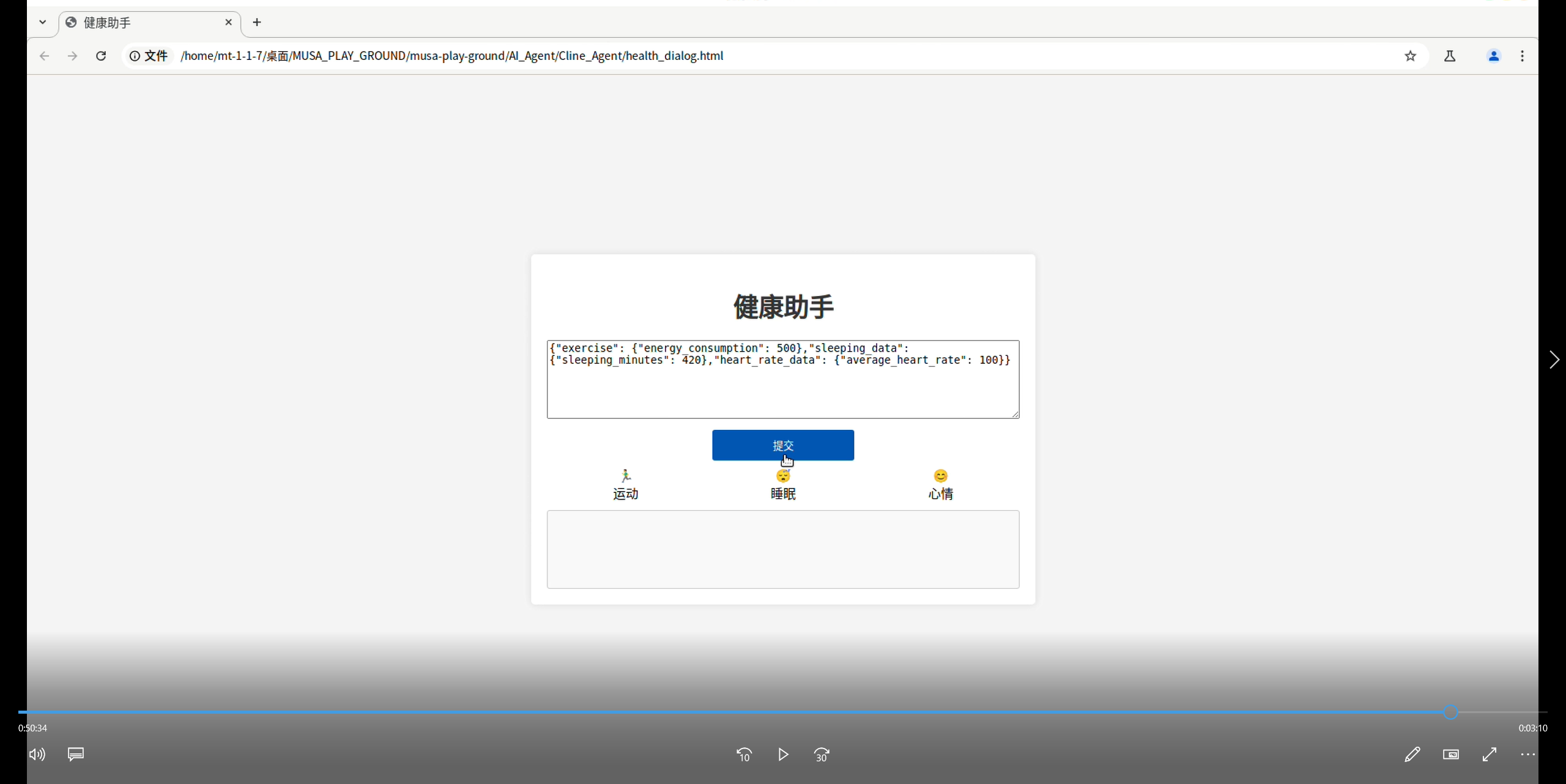
Task: Click the play button in video controls
Action: click(x=783, y=755)
